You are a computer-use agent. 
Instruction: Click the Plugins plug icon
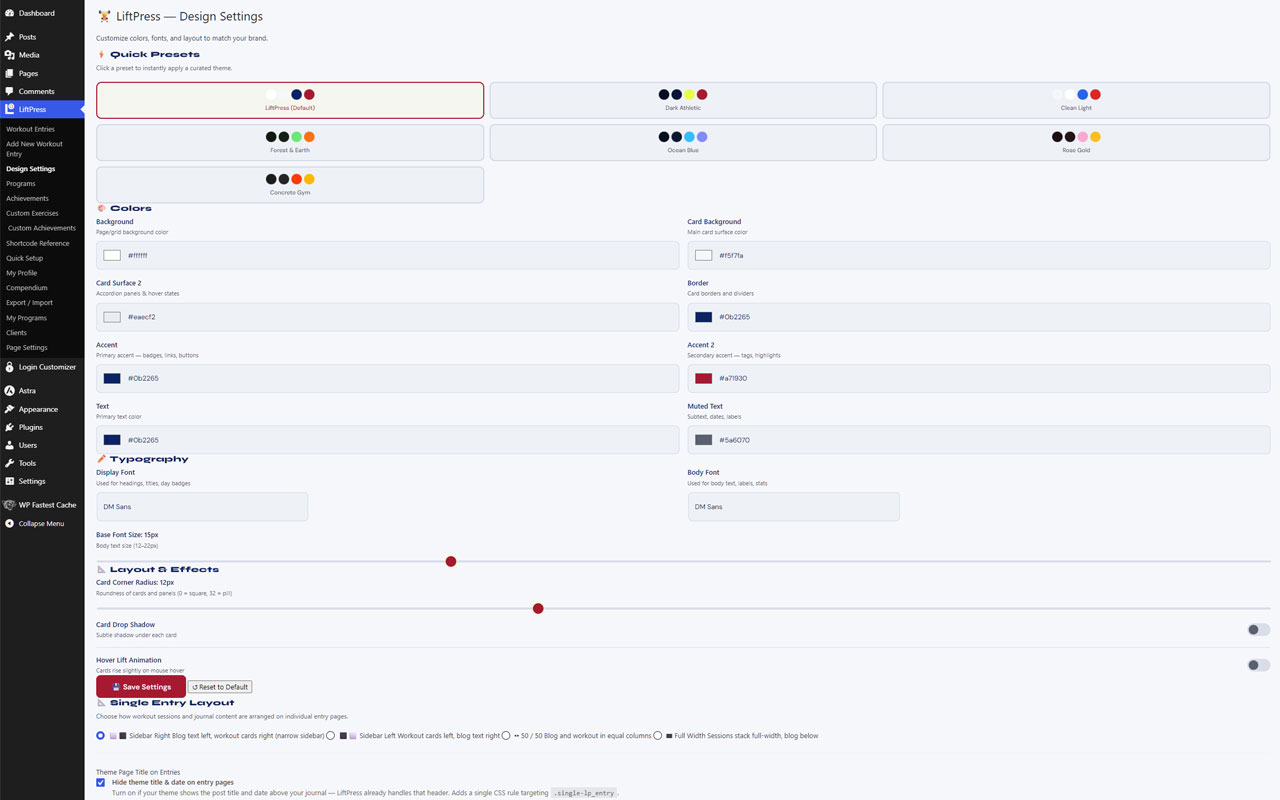tap(10, 427)
